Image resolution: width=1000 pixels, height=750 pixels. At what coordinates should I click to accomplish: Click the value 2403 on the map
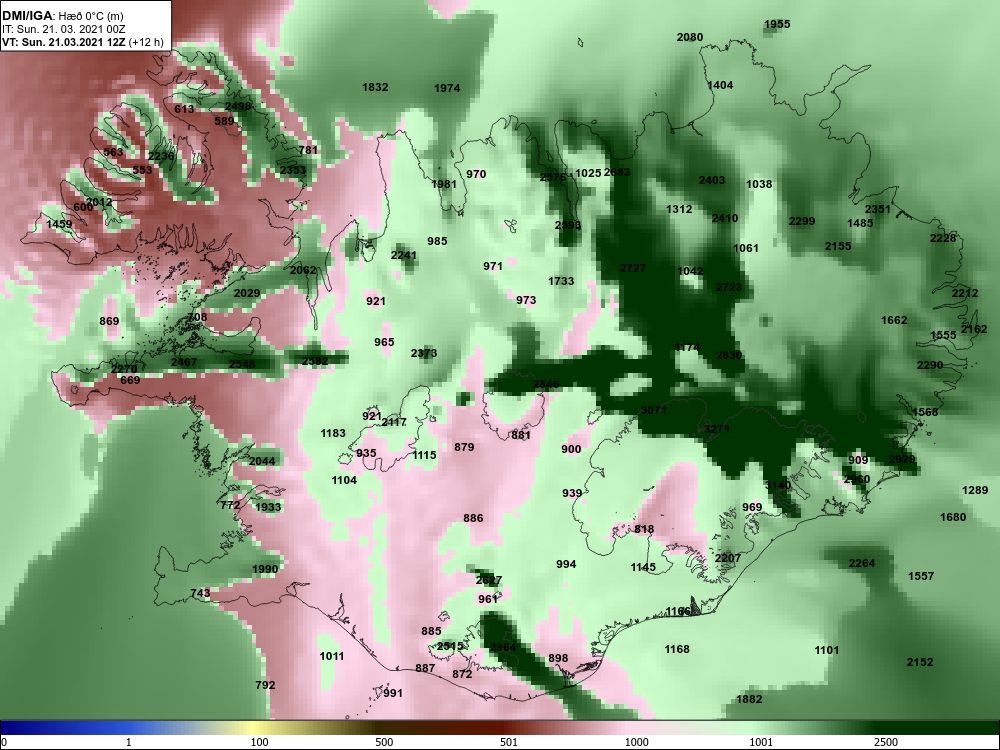click(712, 180)
